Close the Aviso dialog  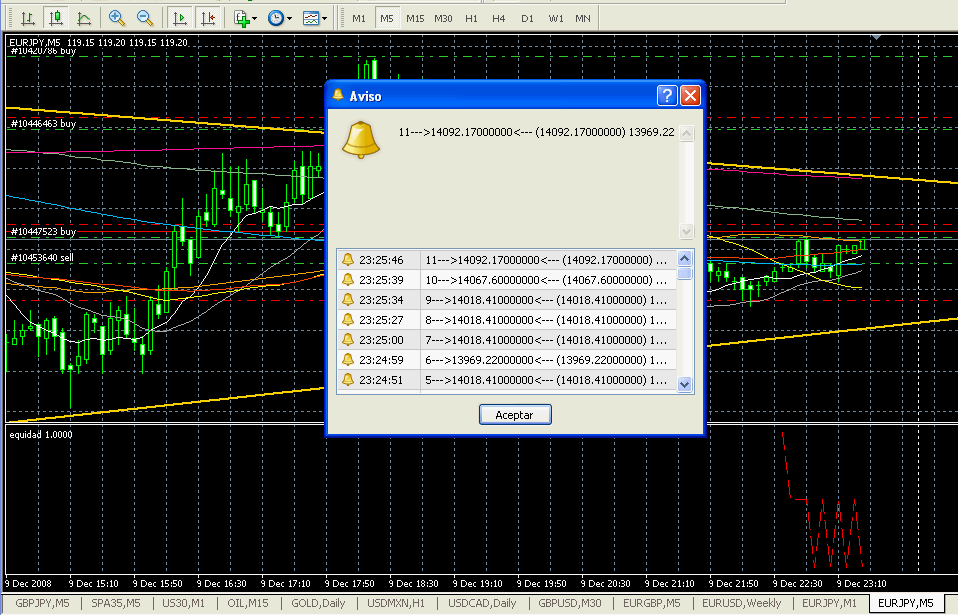click(690, 95)
